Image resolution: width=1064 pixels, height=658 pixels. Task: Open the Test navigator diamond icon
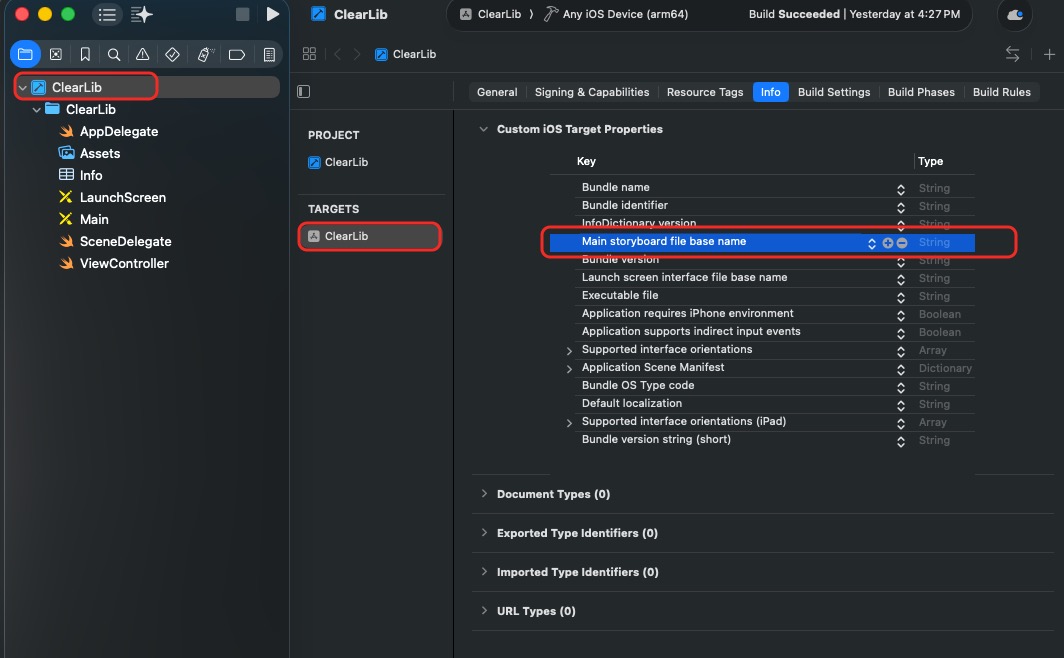172,54
